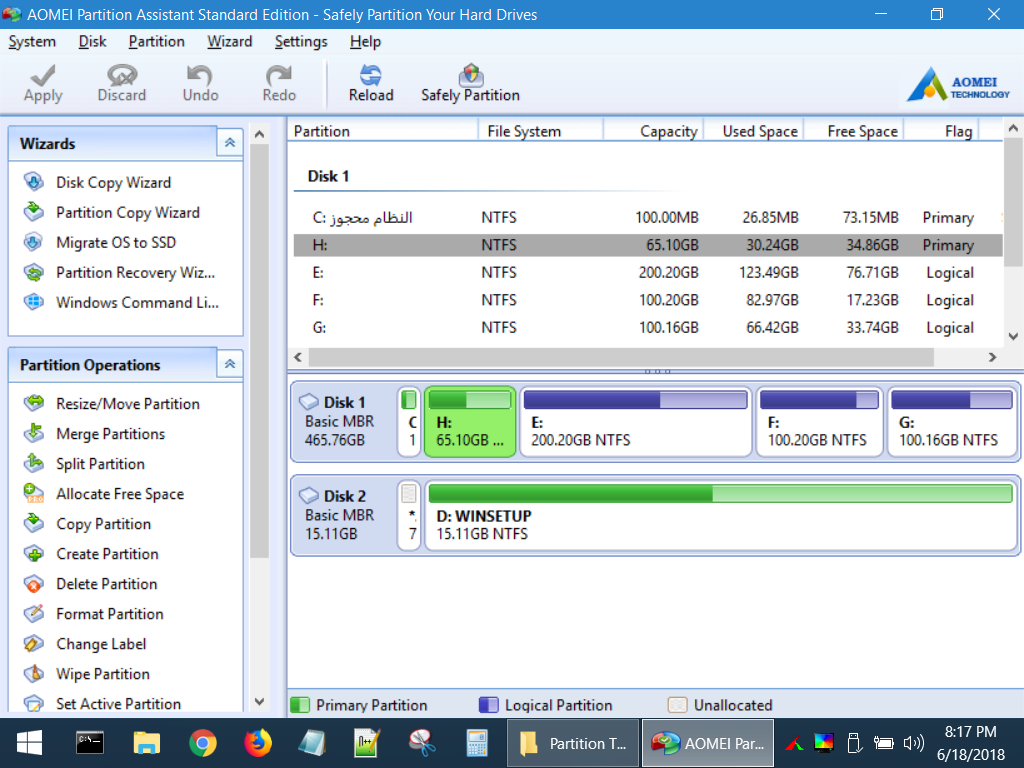Open the Disk menu
Image resolution: width=1024 pixels, height=768 pixels.
pos(92,42)
